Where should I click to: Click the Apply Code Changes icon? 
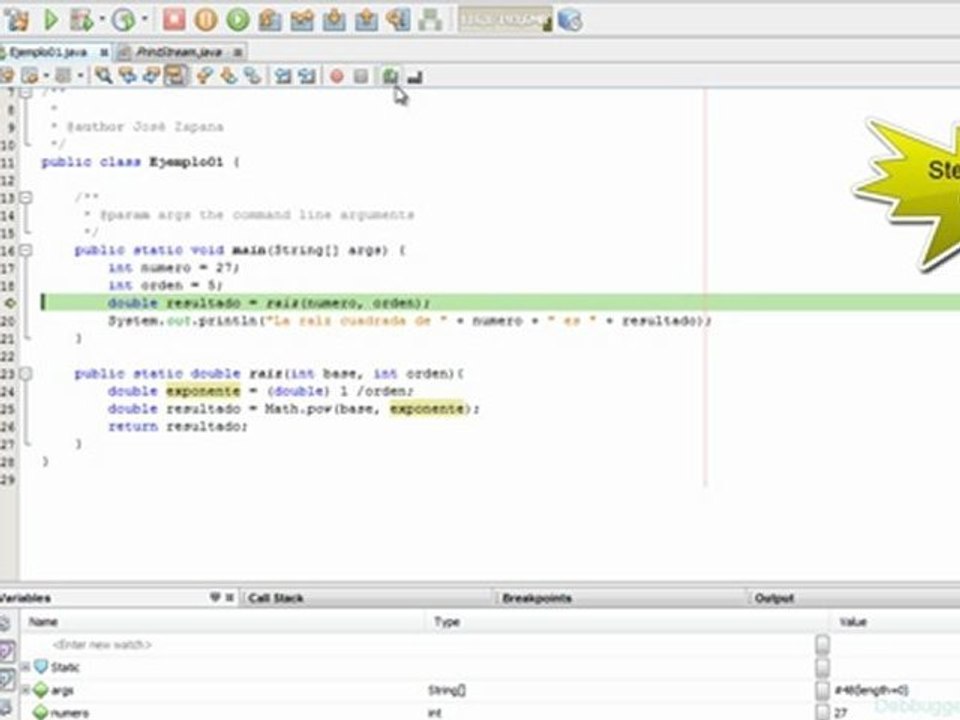[x=430, y=20]
